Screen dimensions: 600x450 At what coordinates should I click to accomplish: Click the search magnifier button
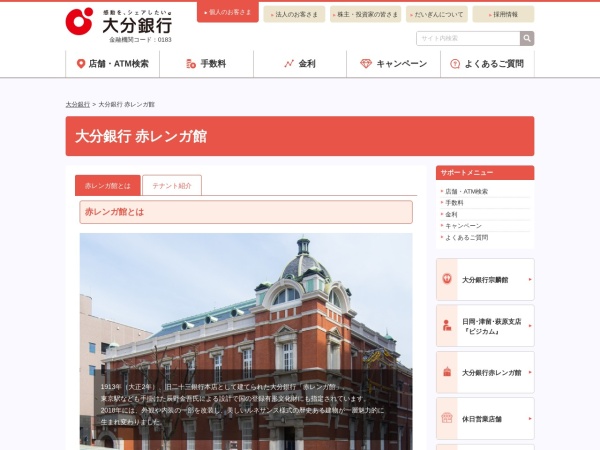tap(527, 38)
